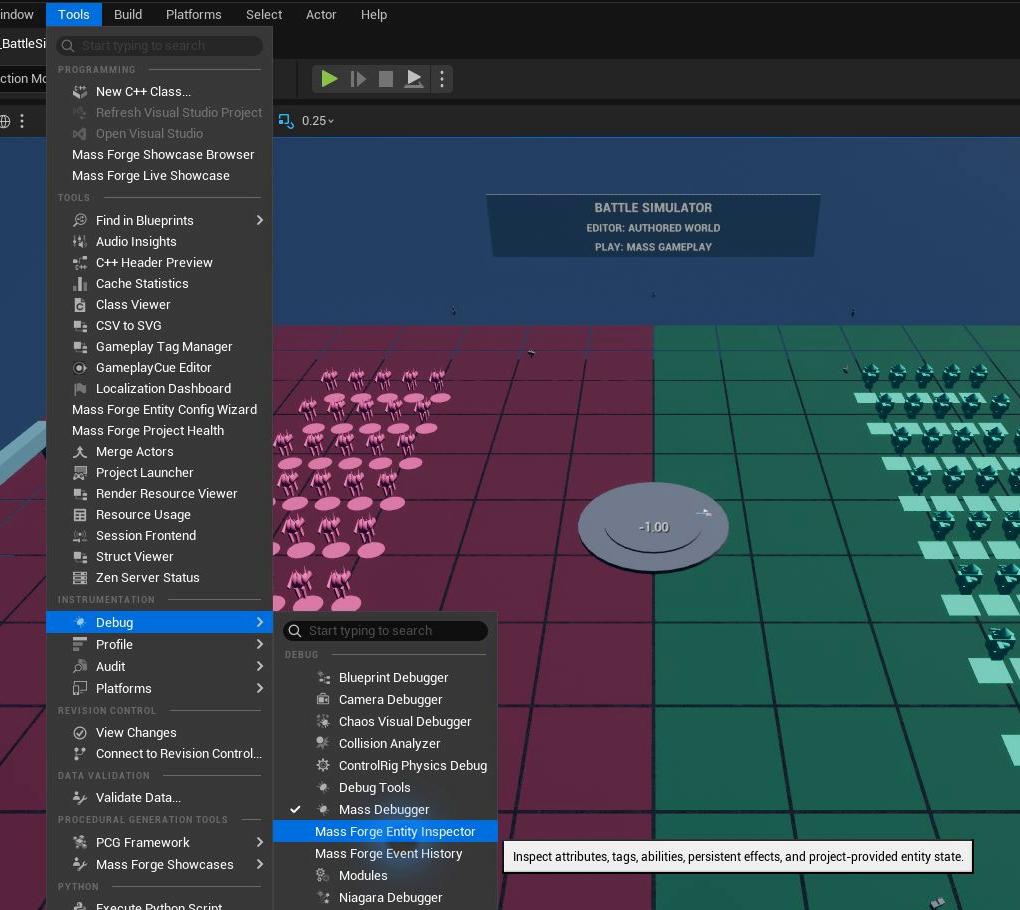Expand the Debug submenu arrow

pyautogui.click(x=260, y=622)
